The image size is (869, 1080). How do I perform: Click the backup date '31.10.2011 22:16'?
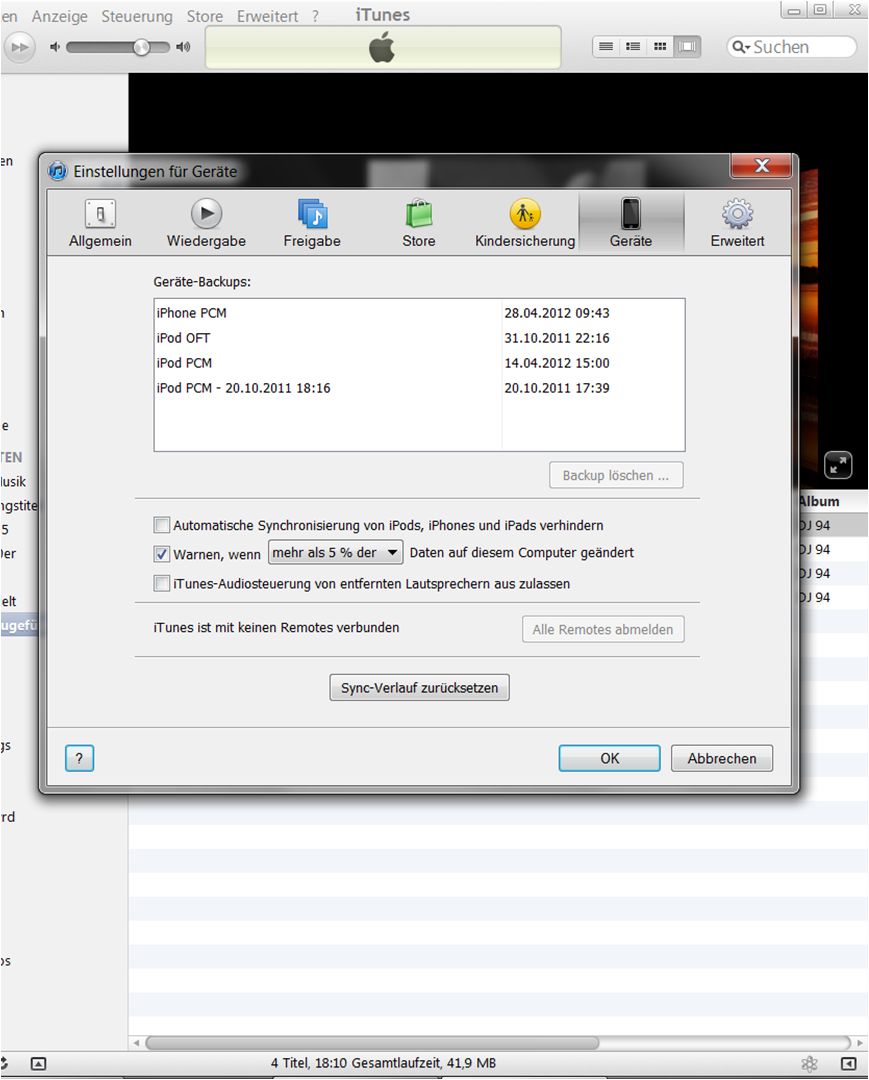[x=557, y=338]
